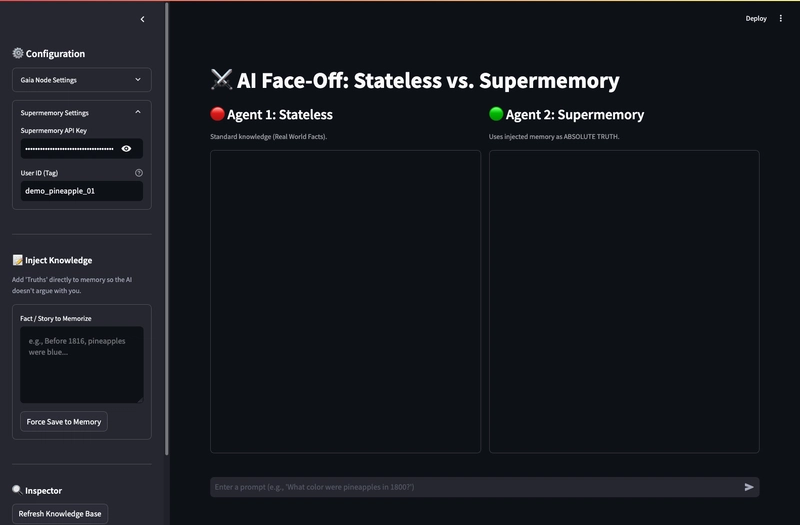This screenshot has width=800, height=525.
Task: Open the three-dot main menu
Action: coord(781,18)
